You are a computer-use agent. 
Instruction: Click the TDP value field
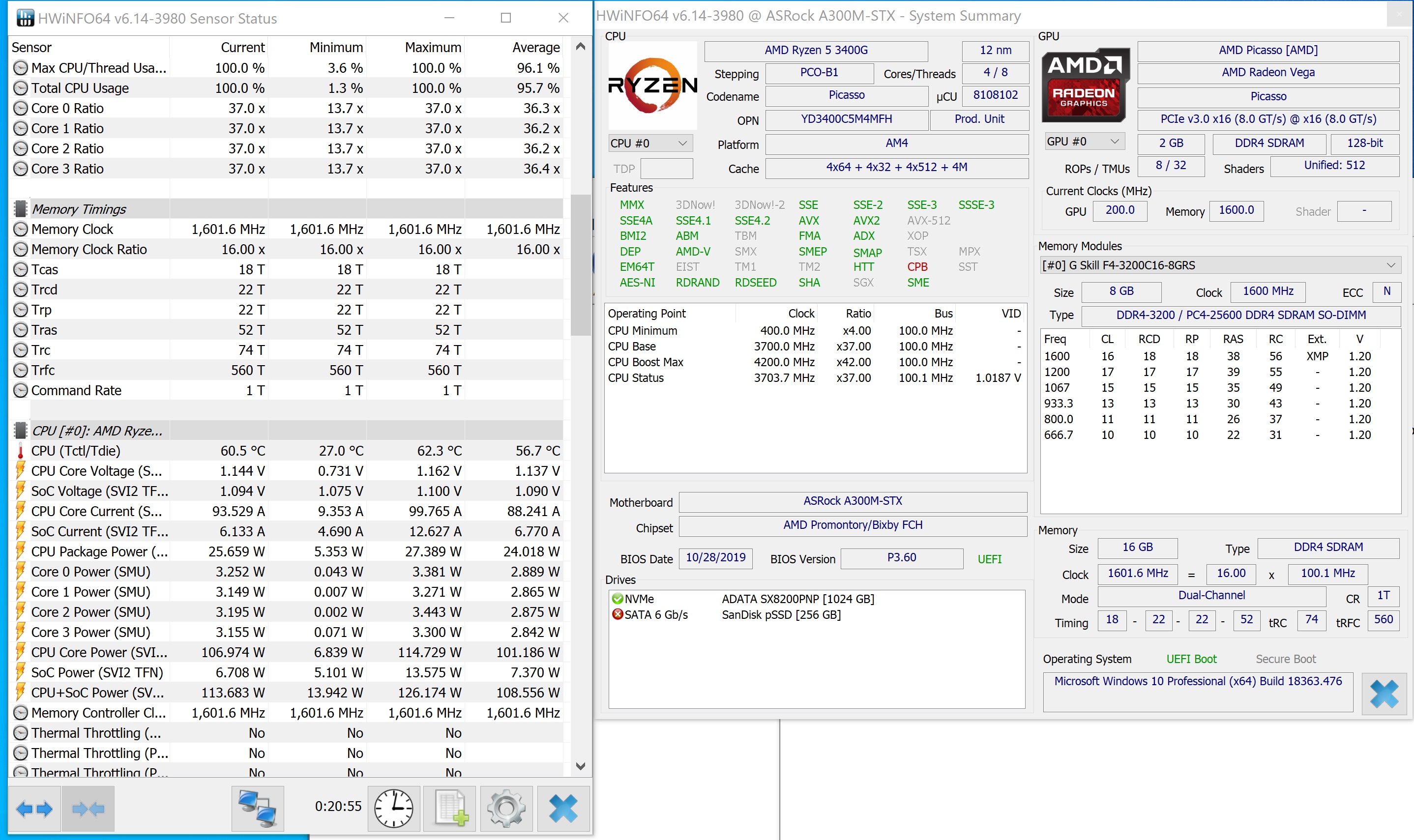click(666, 169)
